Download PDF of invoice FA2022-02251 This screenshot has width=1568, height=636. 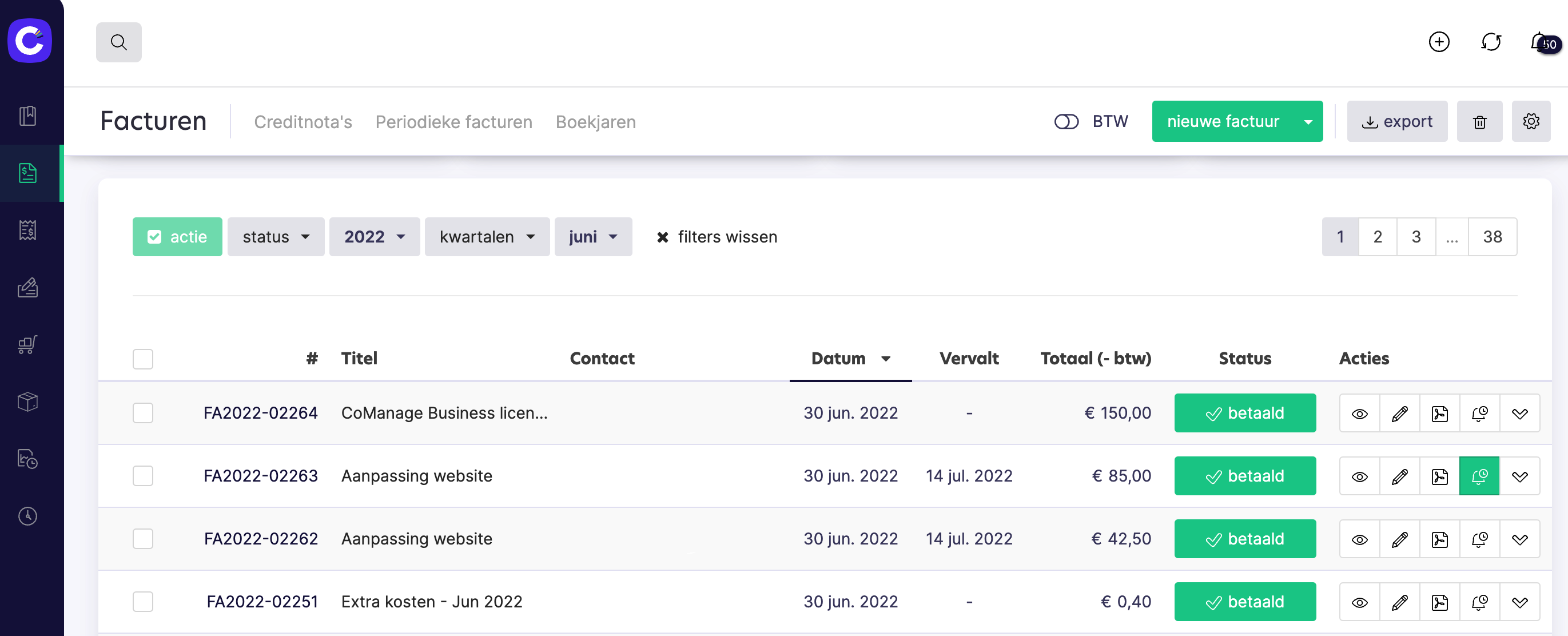1439,602
